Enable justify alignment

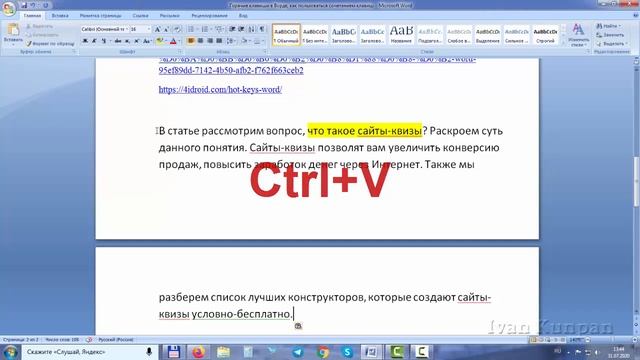pos(219,41)
